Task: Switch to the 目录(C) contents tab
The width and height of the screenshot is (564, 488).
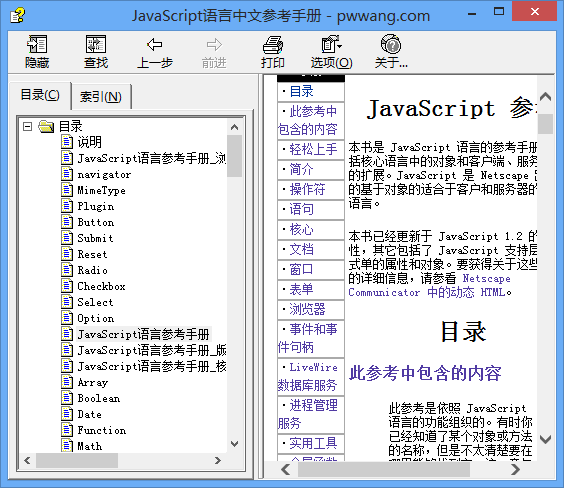Action: click(x=40, y=95)
